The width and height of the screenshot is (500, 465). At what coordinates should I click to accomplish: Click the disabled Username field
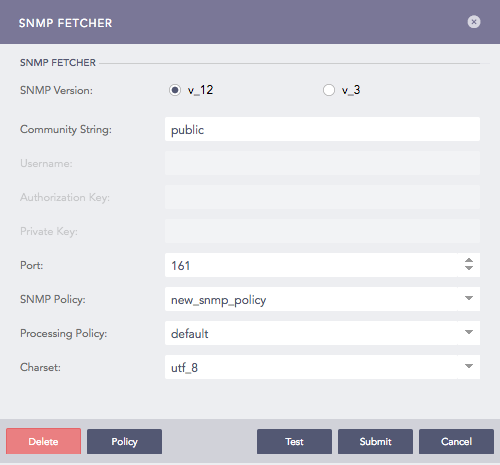(x=322, y=163)
